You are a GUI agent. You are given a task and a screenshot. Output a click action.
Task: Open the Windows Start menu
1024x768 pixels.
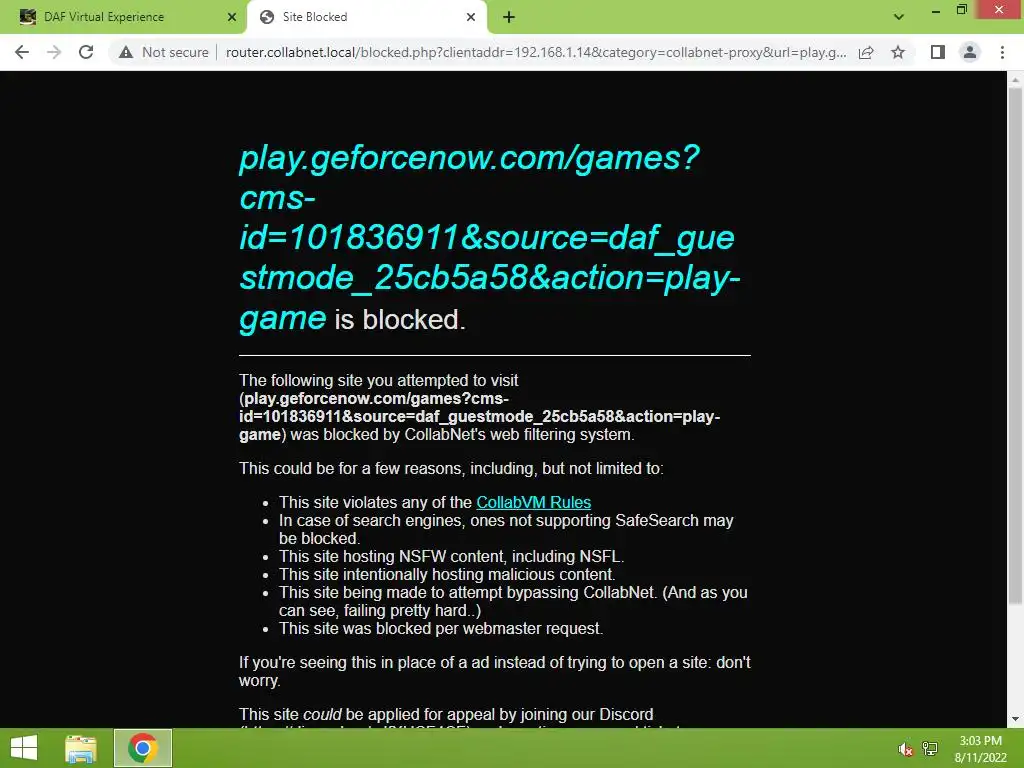(x=24, y=748)
